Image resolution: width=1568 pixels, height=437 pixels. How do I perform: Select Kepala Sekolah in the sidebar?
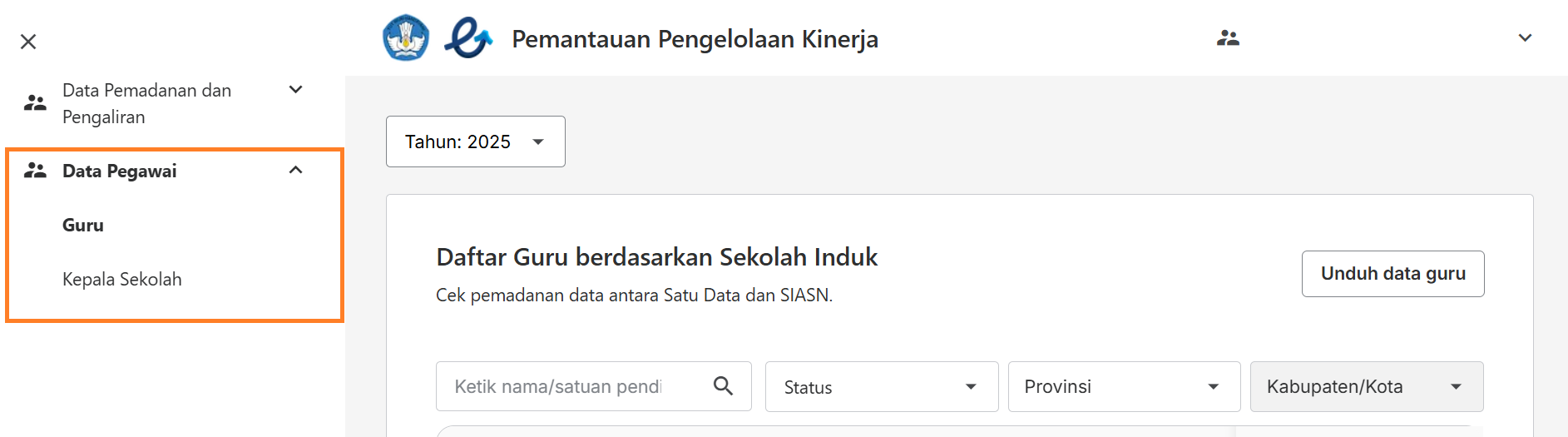(x=122, y=280)
